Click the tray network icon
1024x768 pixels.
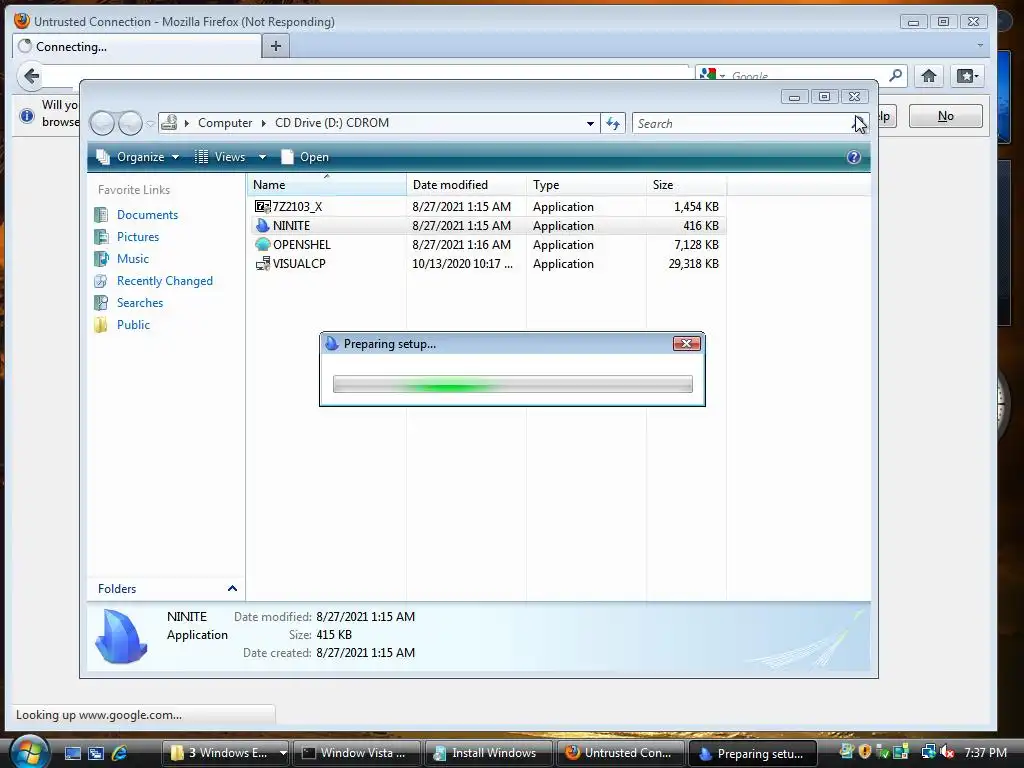pyautogui.click(x=928, y=752)
